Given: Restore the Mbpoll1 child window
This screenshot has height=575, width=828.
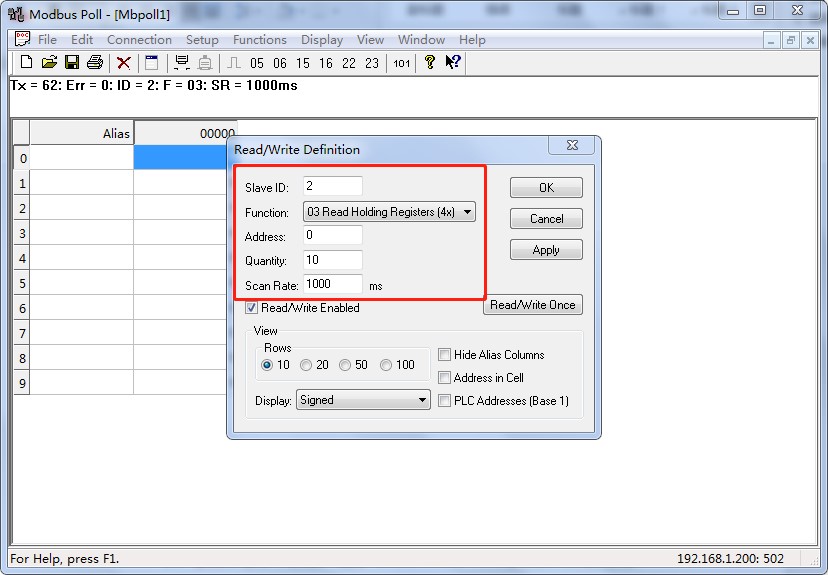Looking at the screenshot, I should (x=791, y=40).
